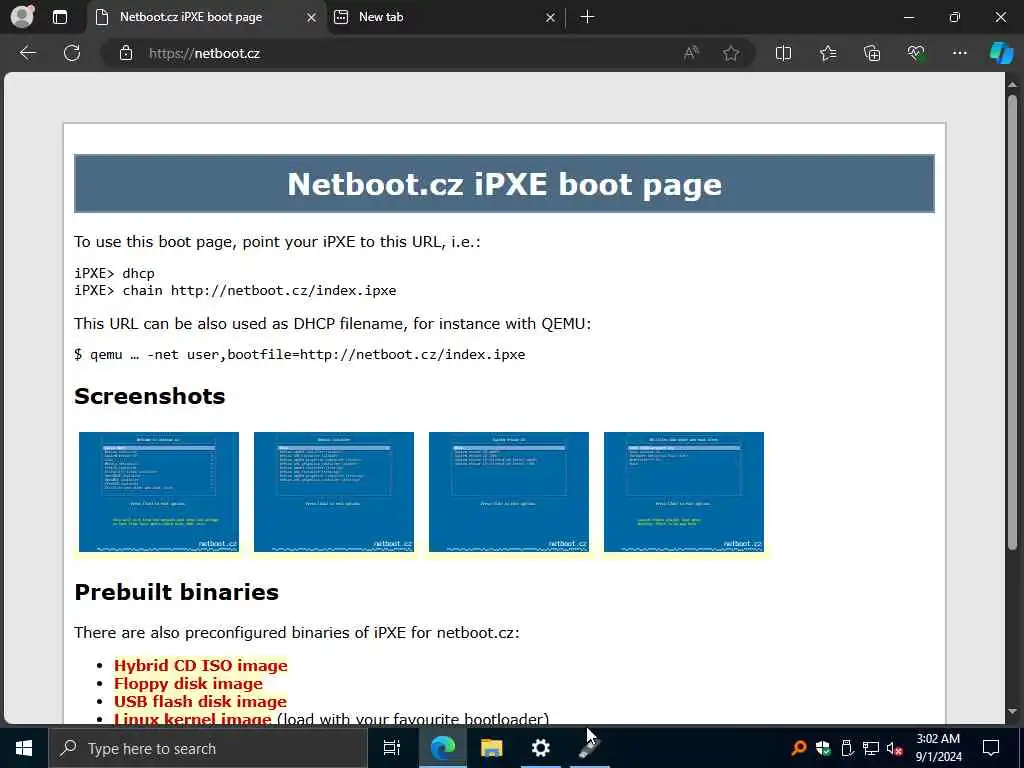Image resolution: width=1024 pixels, height=768 pixels.
Task: Click the taskbar search box
Action: 208,748
